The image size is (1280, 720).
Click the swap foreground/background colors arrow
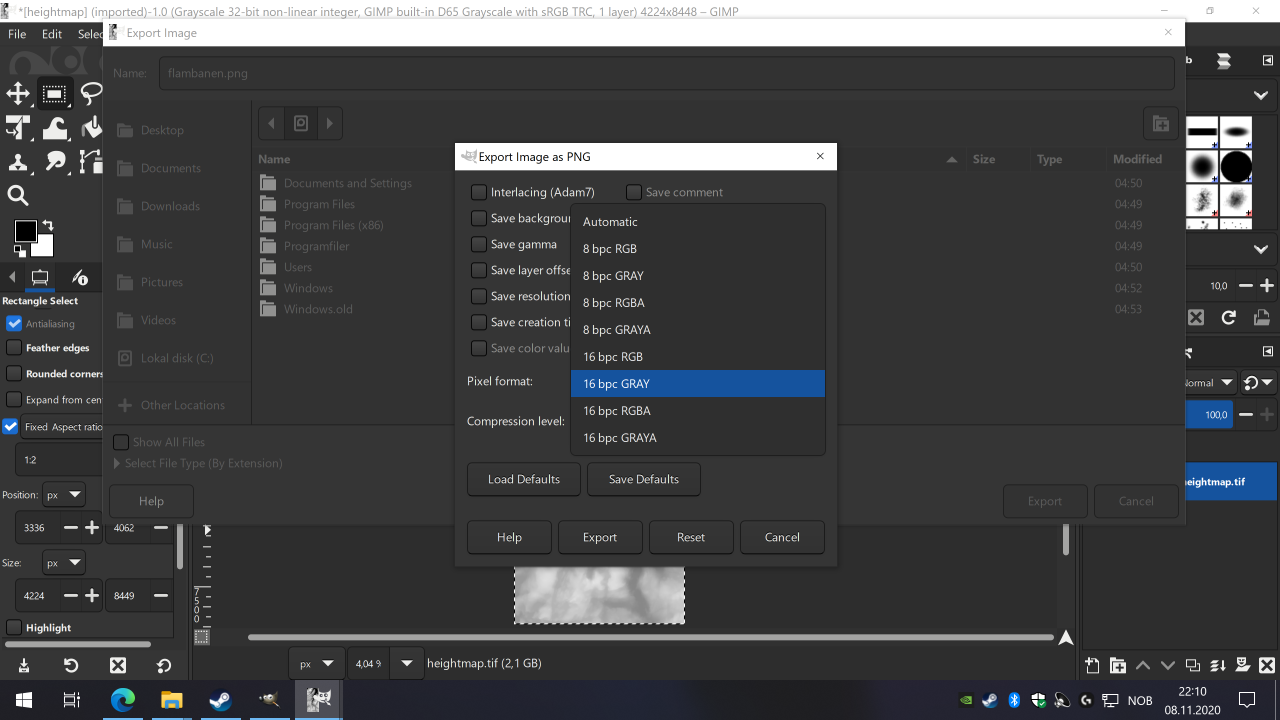coord(47,226)
